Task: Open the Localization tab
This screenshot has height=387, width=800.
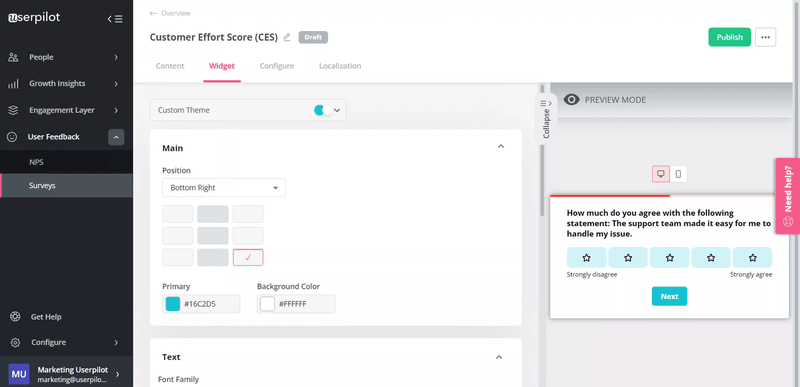Action: tap(340, 66)
